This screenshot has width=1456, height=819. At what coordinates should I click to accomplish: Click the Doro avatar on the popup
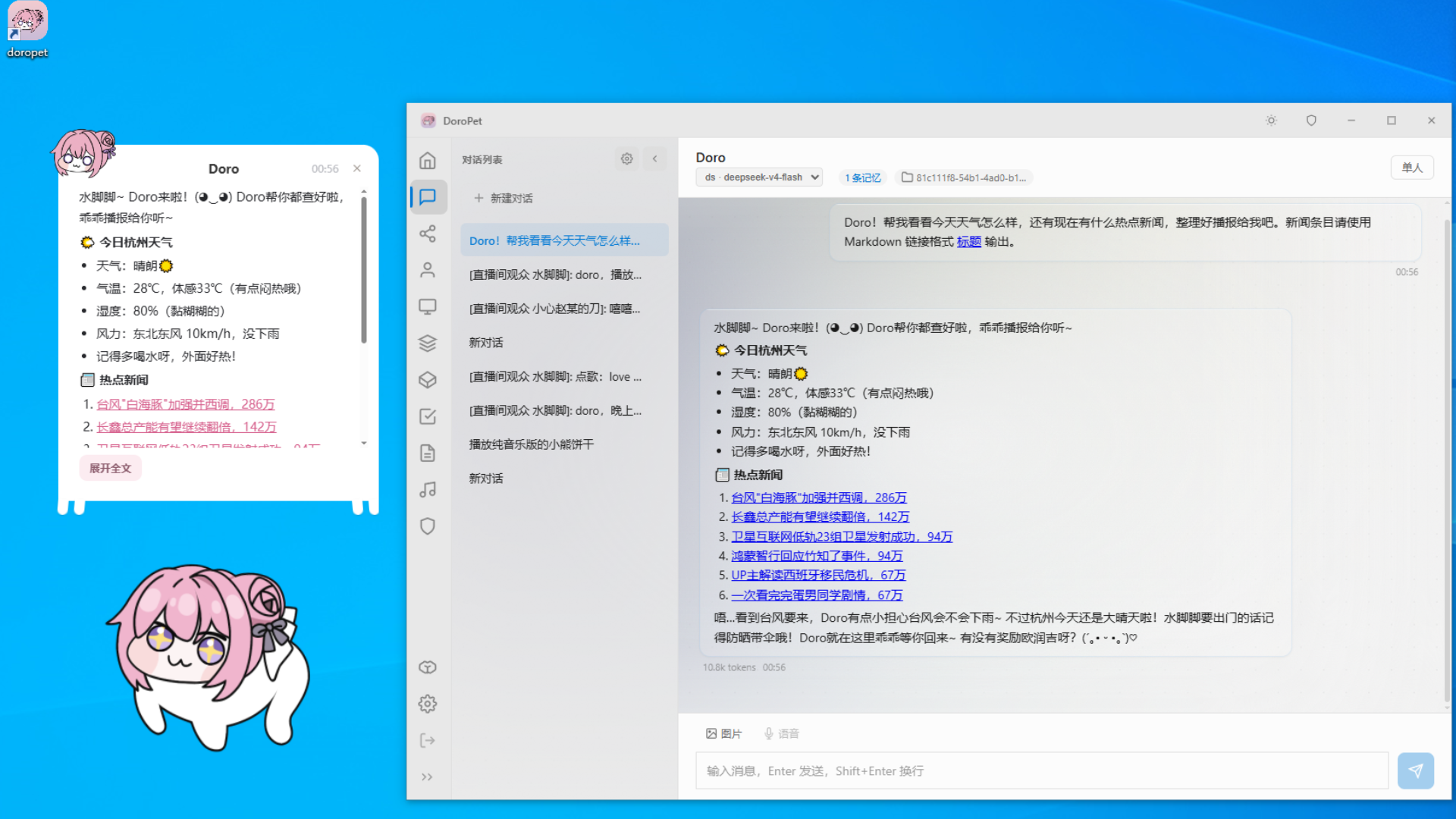(83, 153)
